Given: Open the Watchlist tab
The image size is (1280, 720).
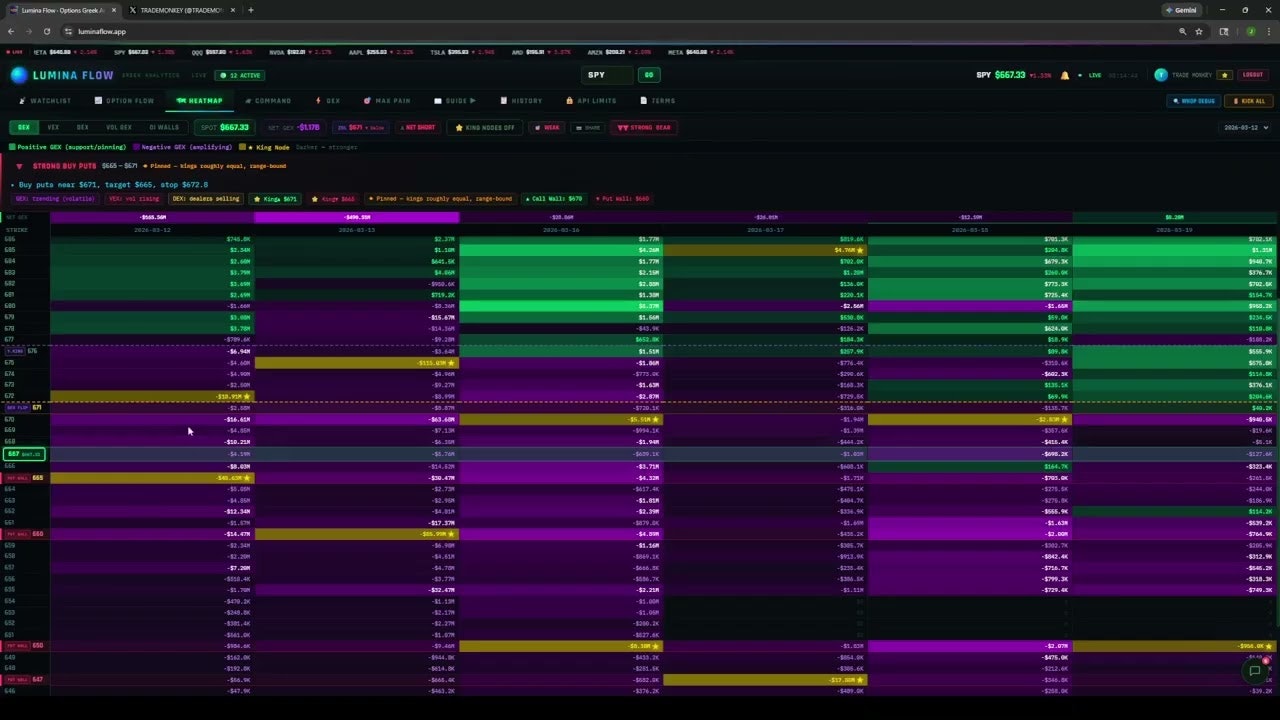Looking at the screenshot, I should click(x=45, y=101).
